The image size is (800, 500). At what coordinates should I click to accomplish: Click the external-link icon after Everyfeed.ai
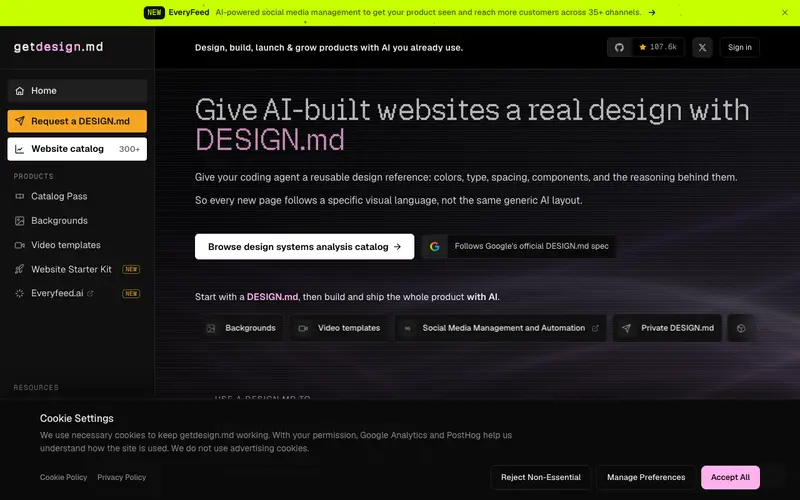click(x=90, y=293)
